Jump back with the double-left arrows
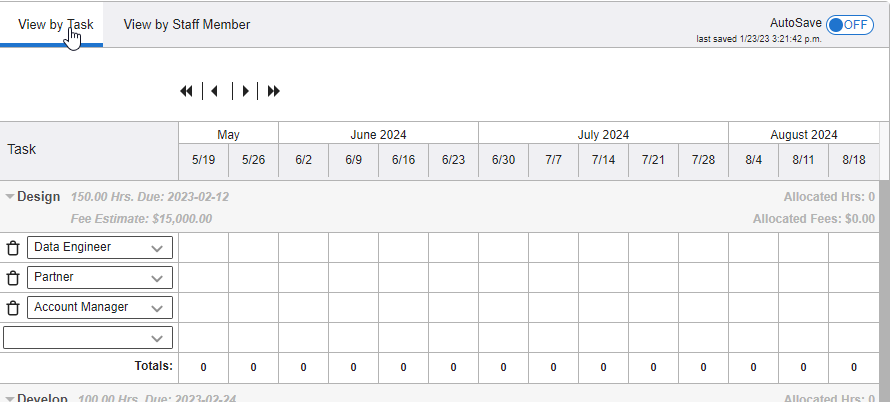Viewport: 890px width, 402px height. coord(186,91)
